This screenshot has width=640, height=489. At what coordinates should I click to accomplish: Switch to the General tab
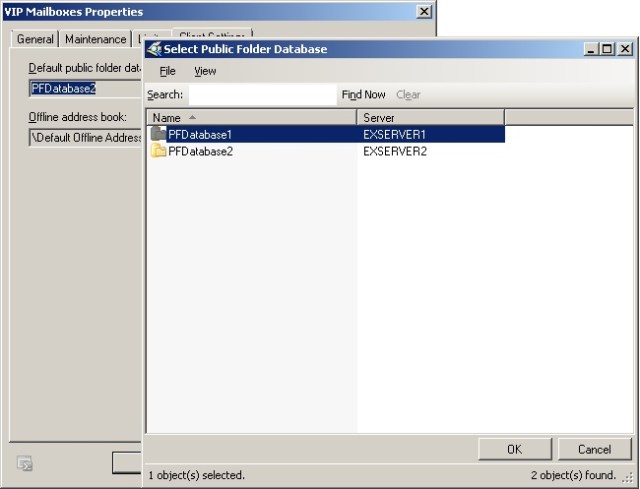(35, 39)
